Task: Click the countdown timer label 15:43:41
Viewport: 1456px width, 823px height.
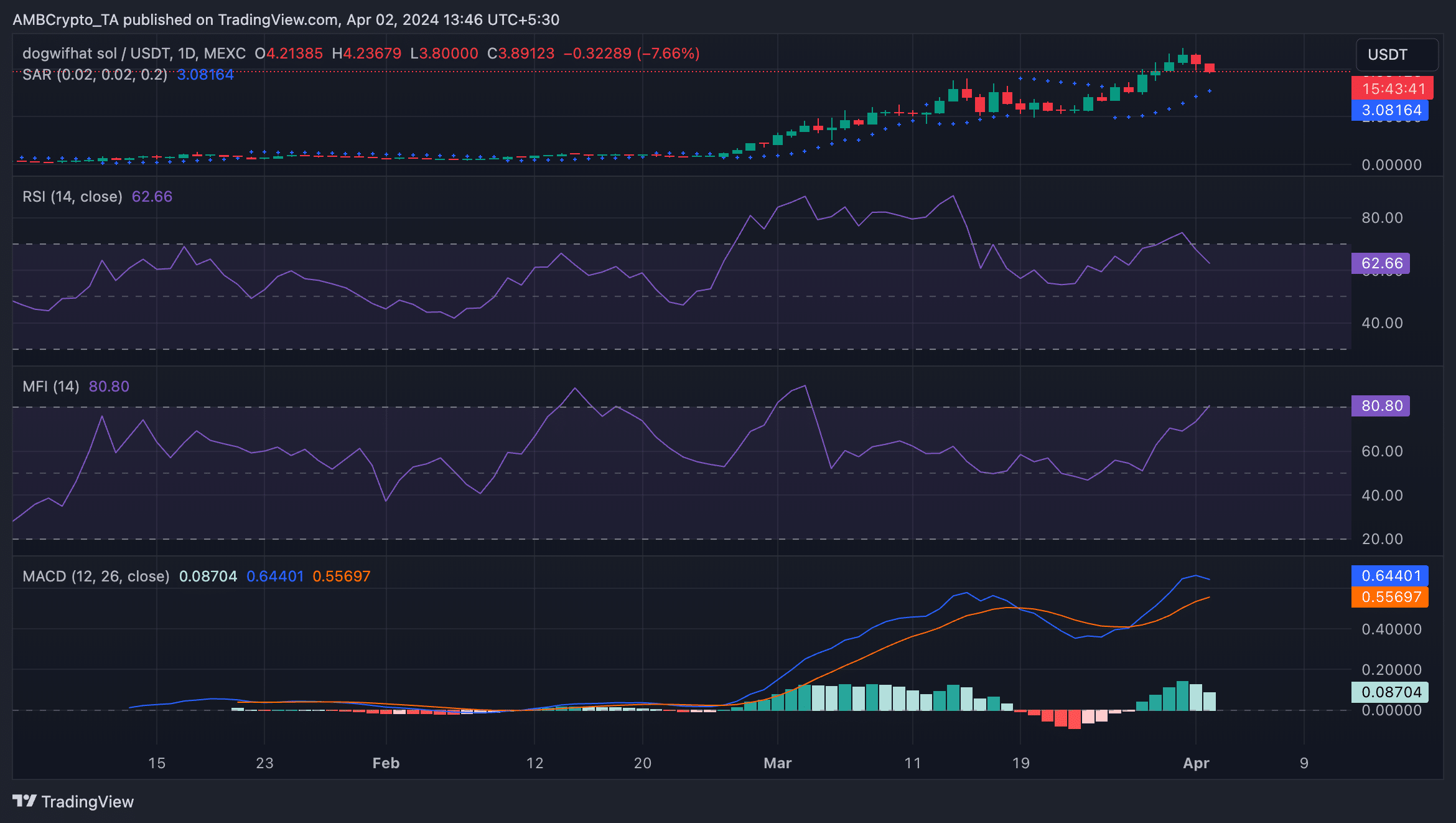Action: pyautogui.click(x=1393, y=89)
